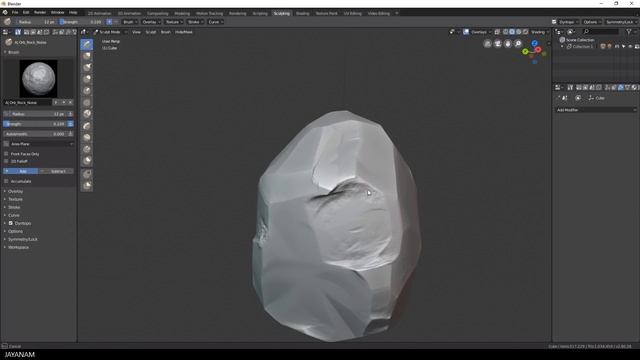This screenshot has width=640, height=360.
Task: Open Sculpt Mode selector dropdown
Action: [x=110, y=32]
